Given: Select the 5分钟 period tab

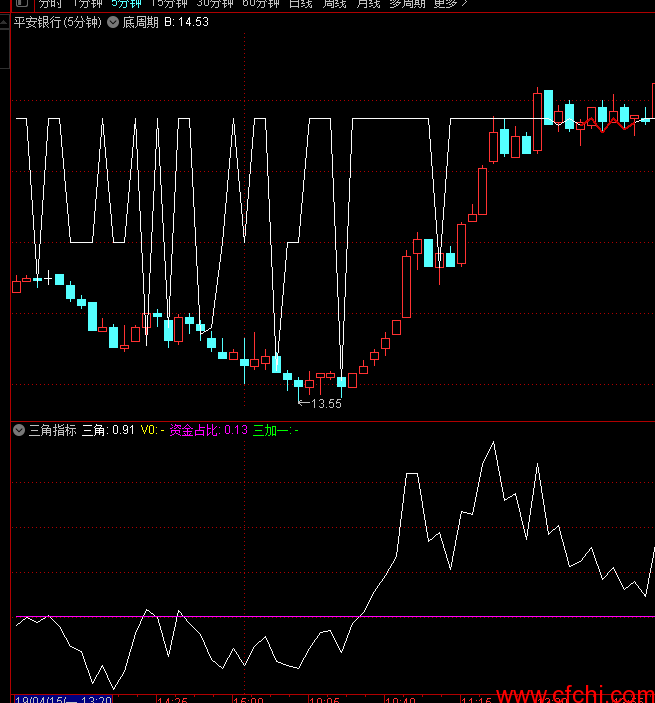Looking at the screenshot, I should pyautogui.click(x=126, y=4).
